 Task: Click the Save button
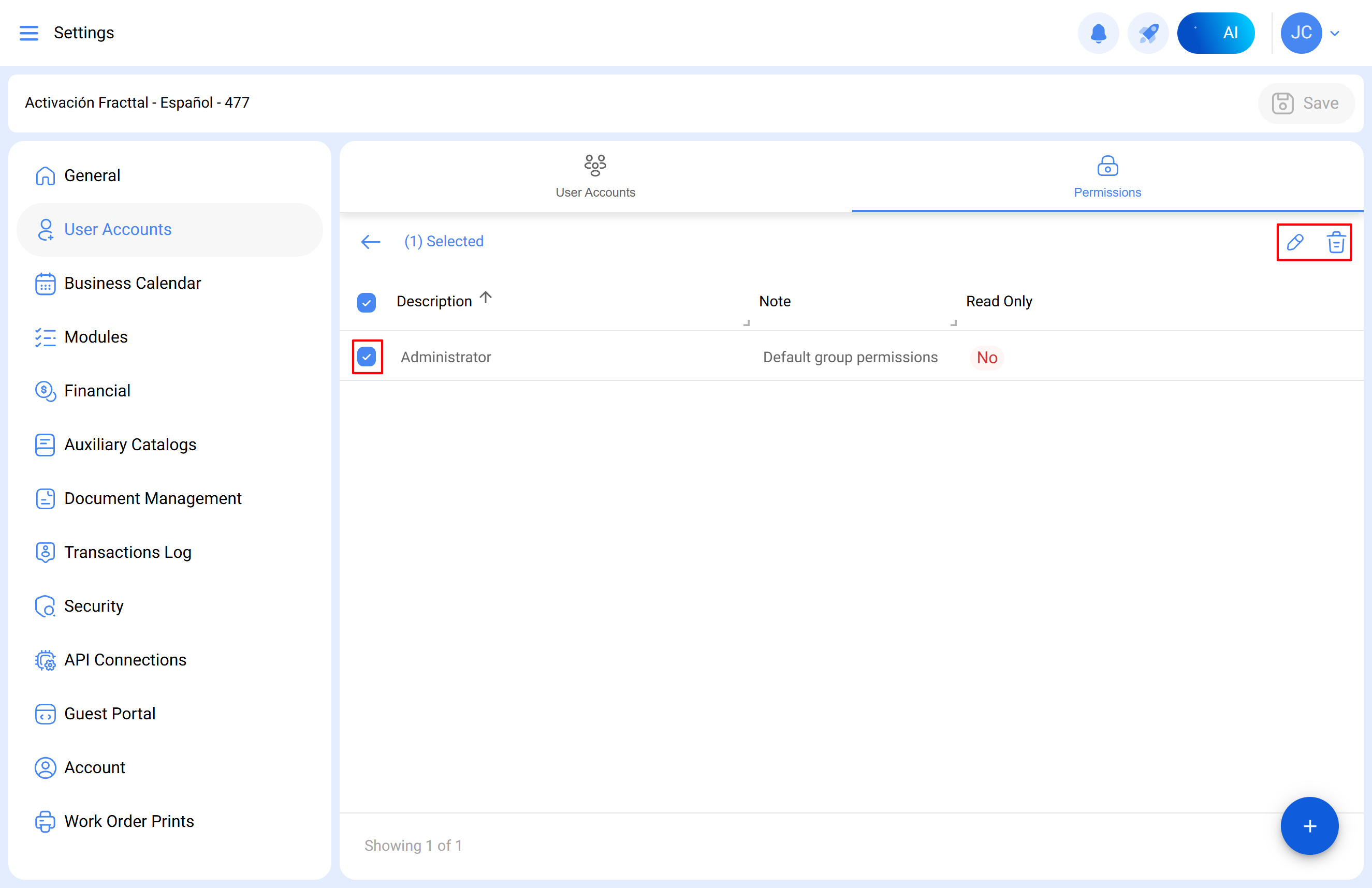click(1305, 103)
